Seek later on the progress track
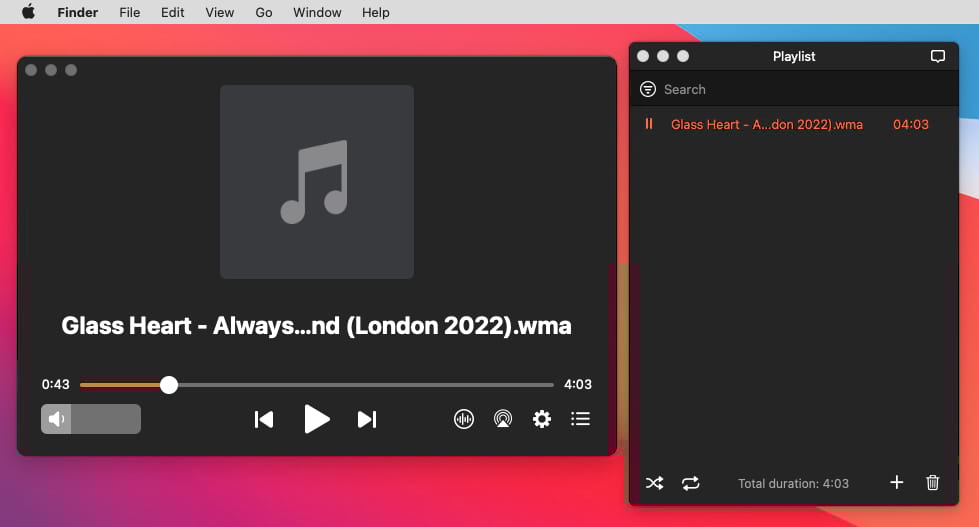The image size is (979, 527). [x=366, y=385]
